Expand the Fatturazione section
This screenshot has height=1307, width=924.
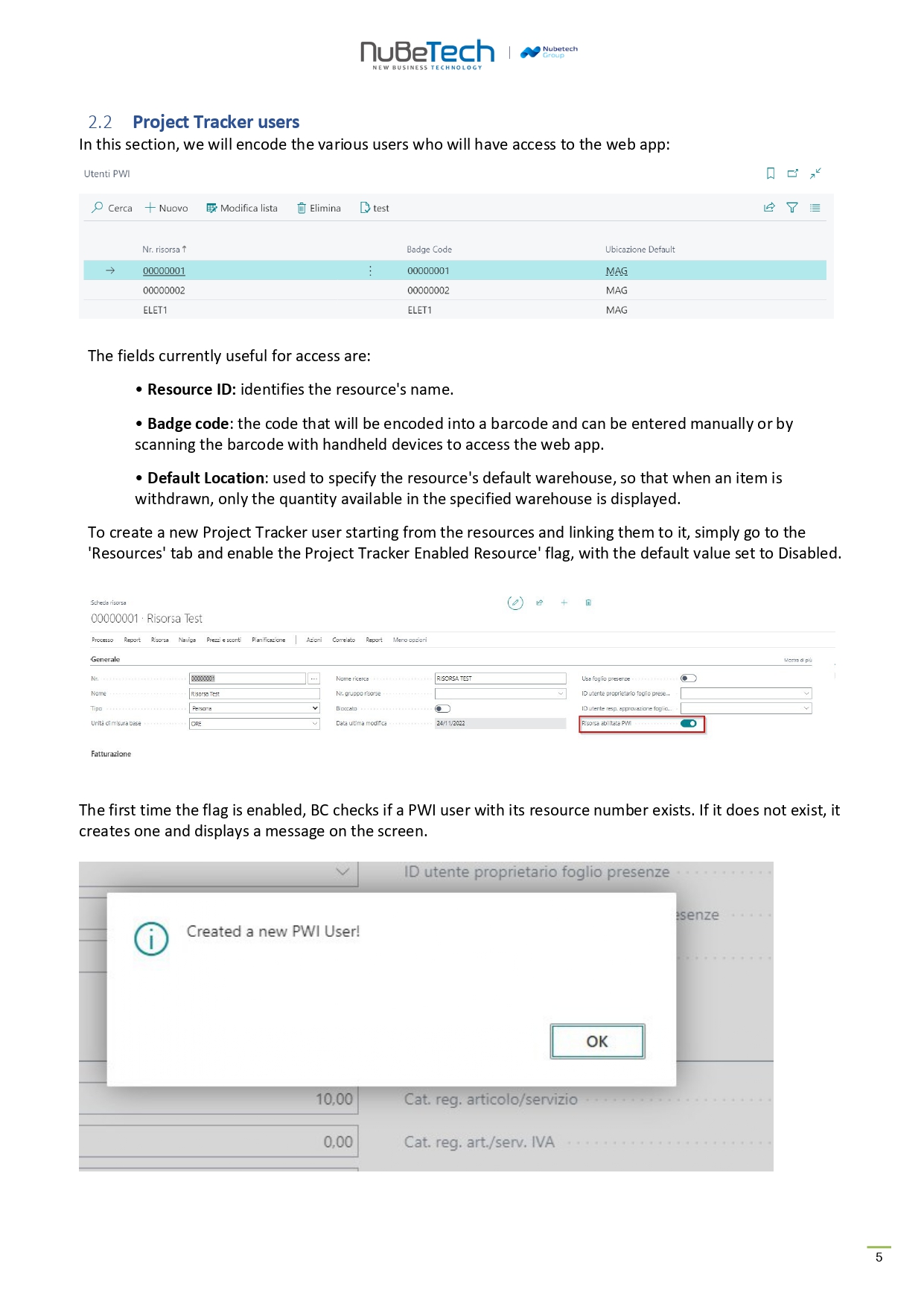(x=111, y=754)
